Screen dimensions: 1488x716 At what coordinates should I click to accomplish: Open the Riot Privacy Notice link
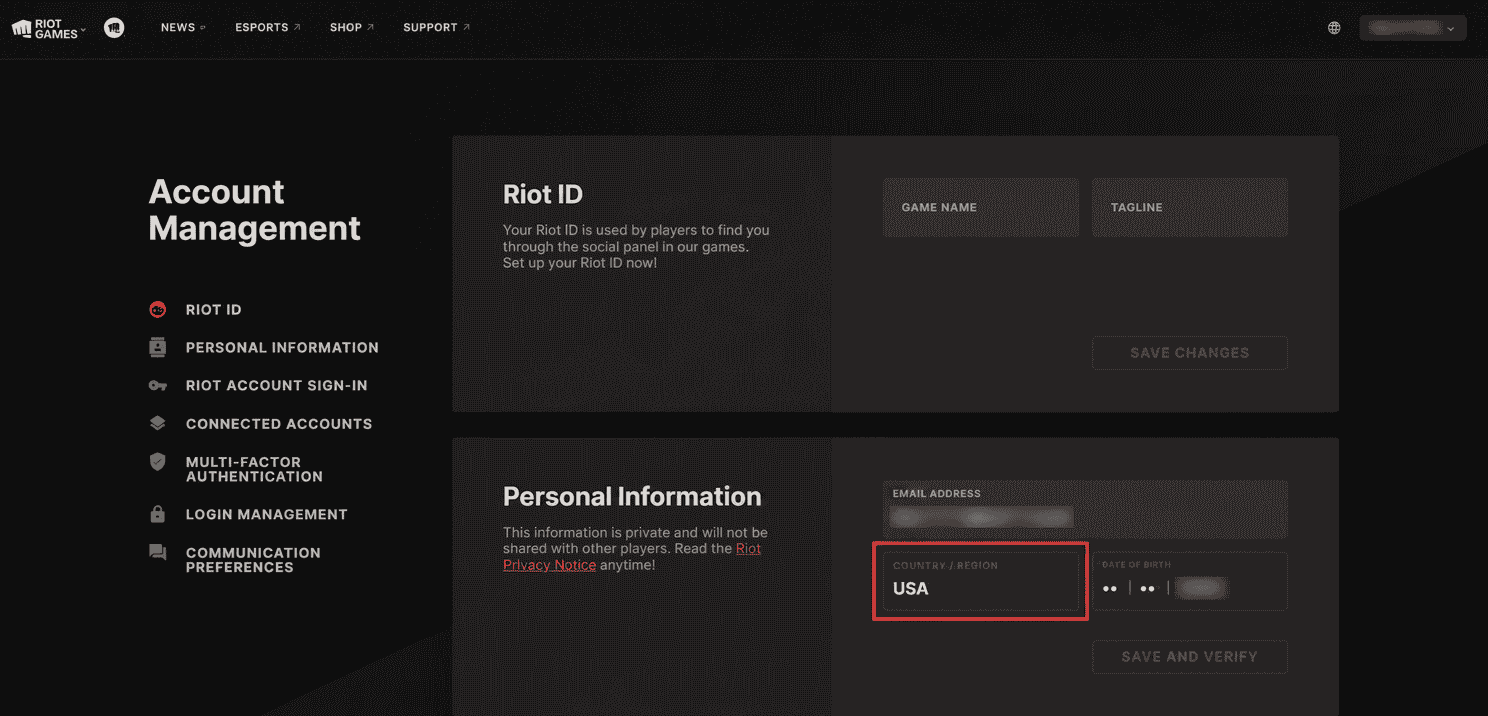pyautogui.click(x=632, y=557)
